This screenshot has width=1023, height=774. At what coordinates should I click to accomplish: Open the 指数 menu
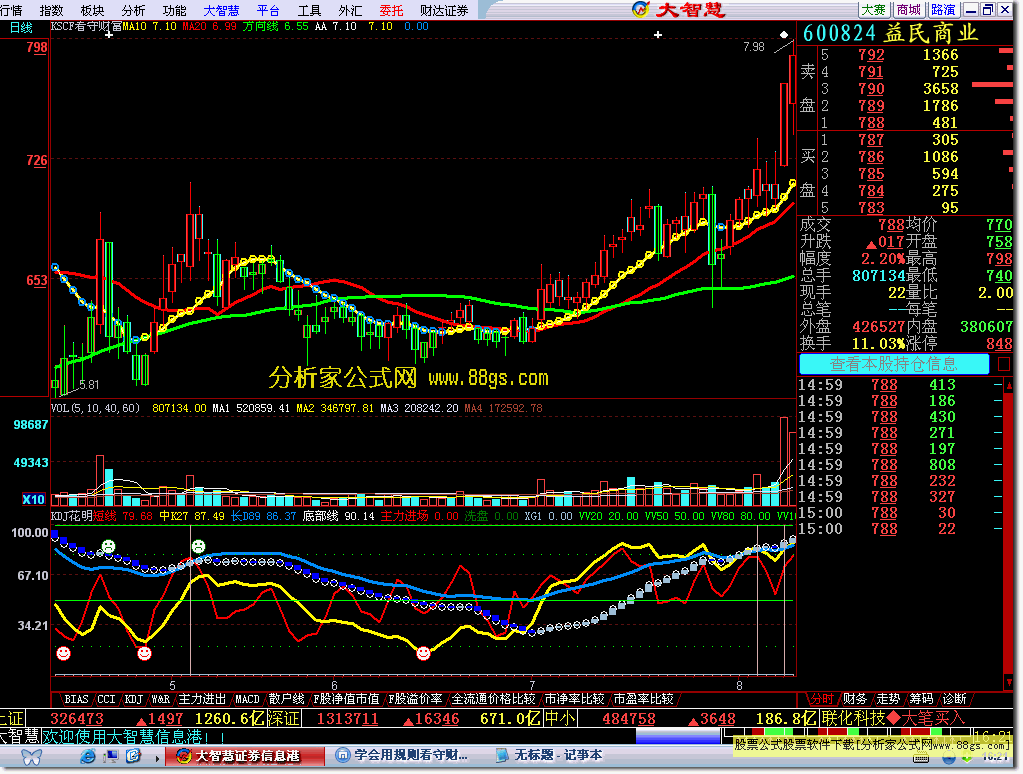pos(52,10)
